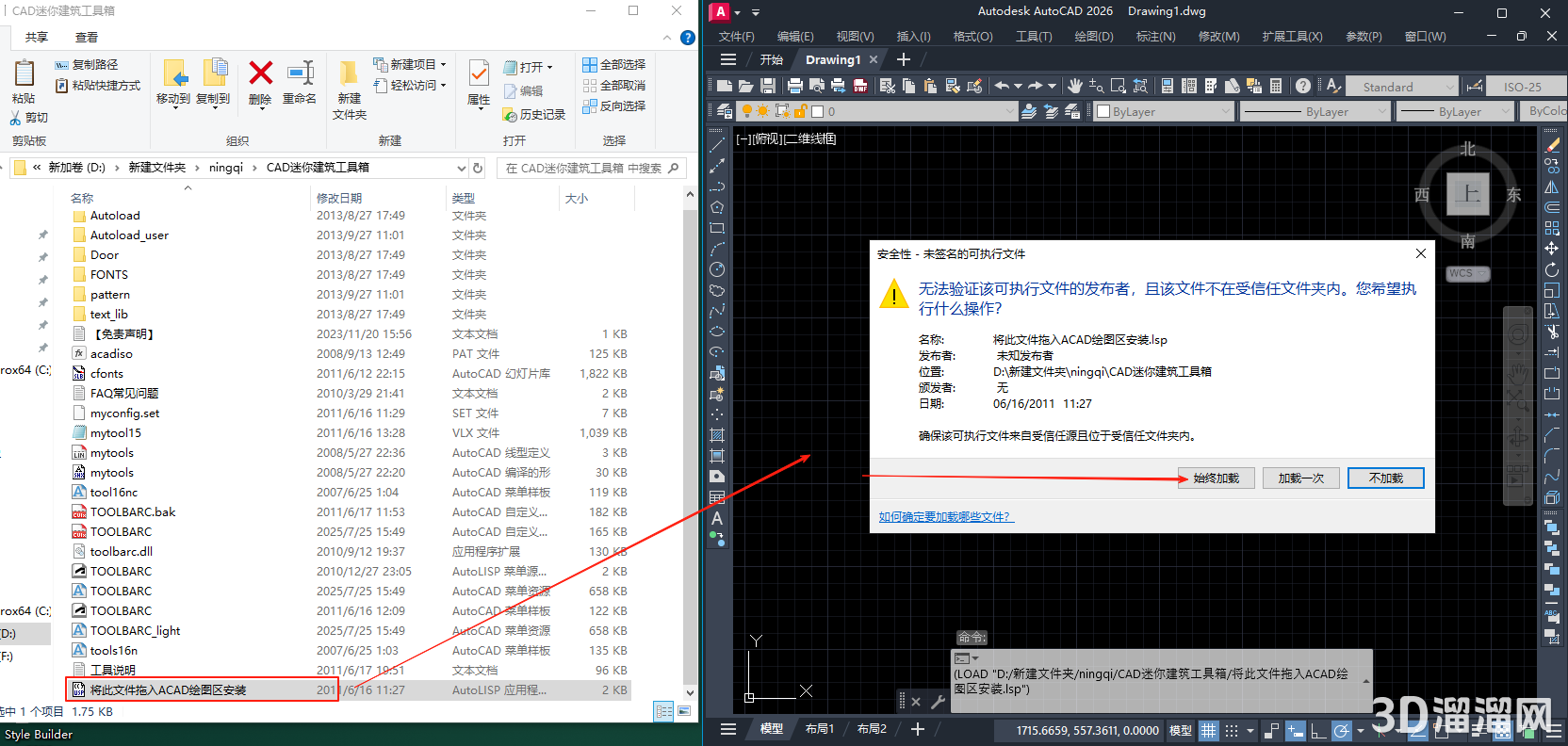Screen dimensions: 1568x746
Task: Select the Rectangle draw tool
Action: (717, 228)
